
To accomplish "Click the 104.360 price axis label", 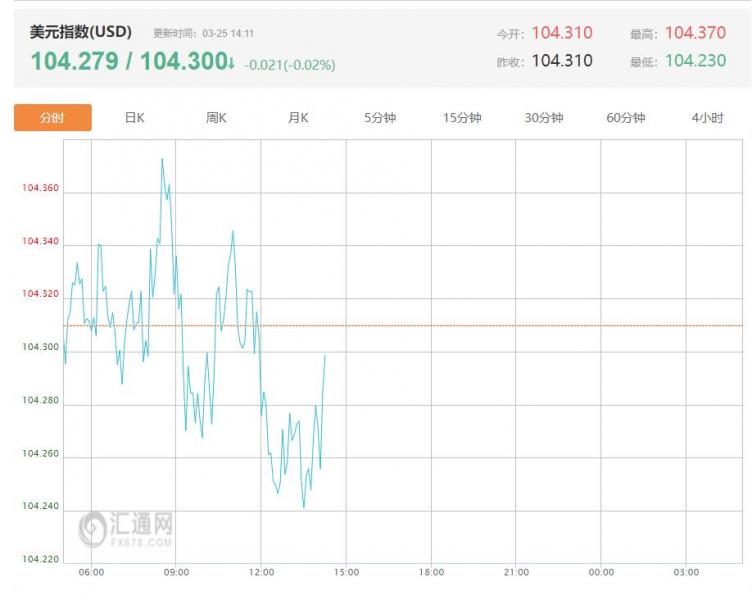I will 41,188.
